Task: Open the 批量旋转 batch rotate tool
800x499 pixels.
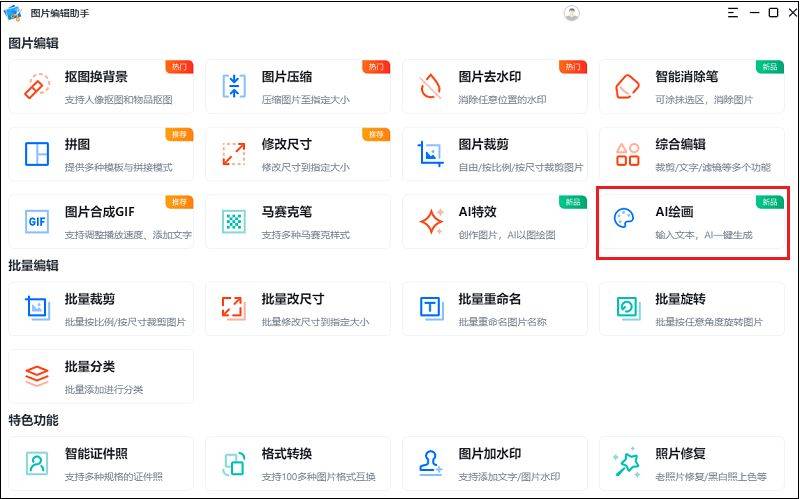Action: [x=692, y=308]
